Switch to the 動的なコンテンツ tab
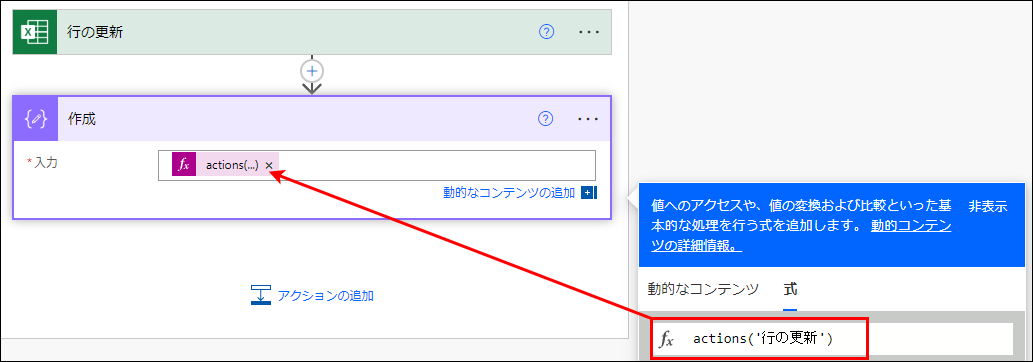Image resolution: width=1033 pixels, height=362 pixels. point(703,289)
